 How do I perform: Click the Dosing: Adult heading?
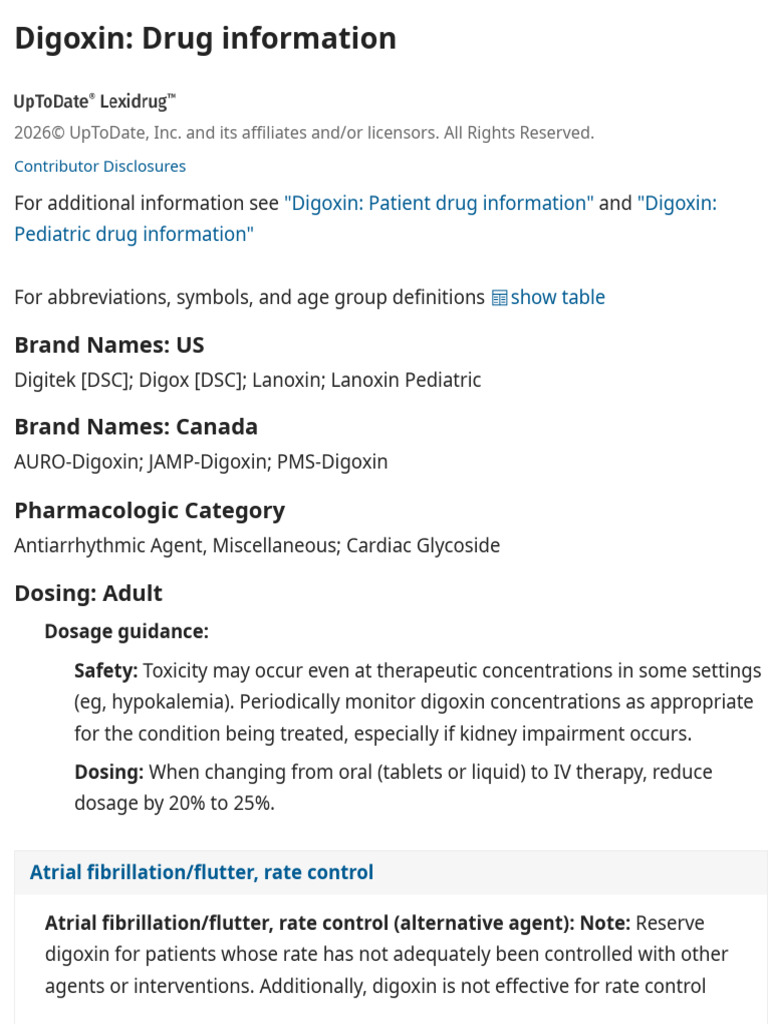(88, 593)
